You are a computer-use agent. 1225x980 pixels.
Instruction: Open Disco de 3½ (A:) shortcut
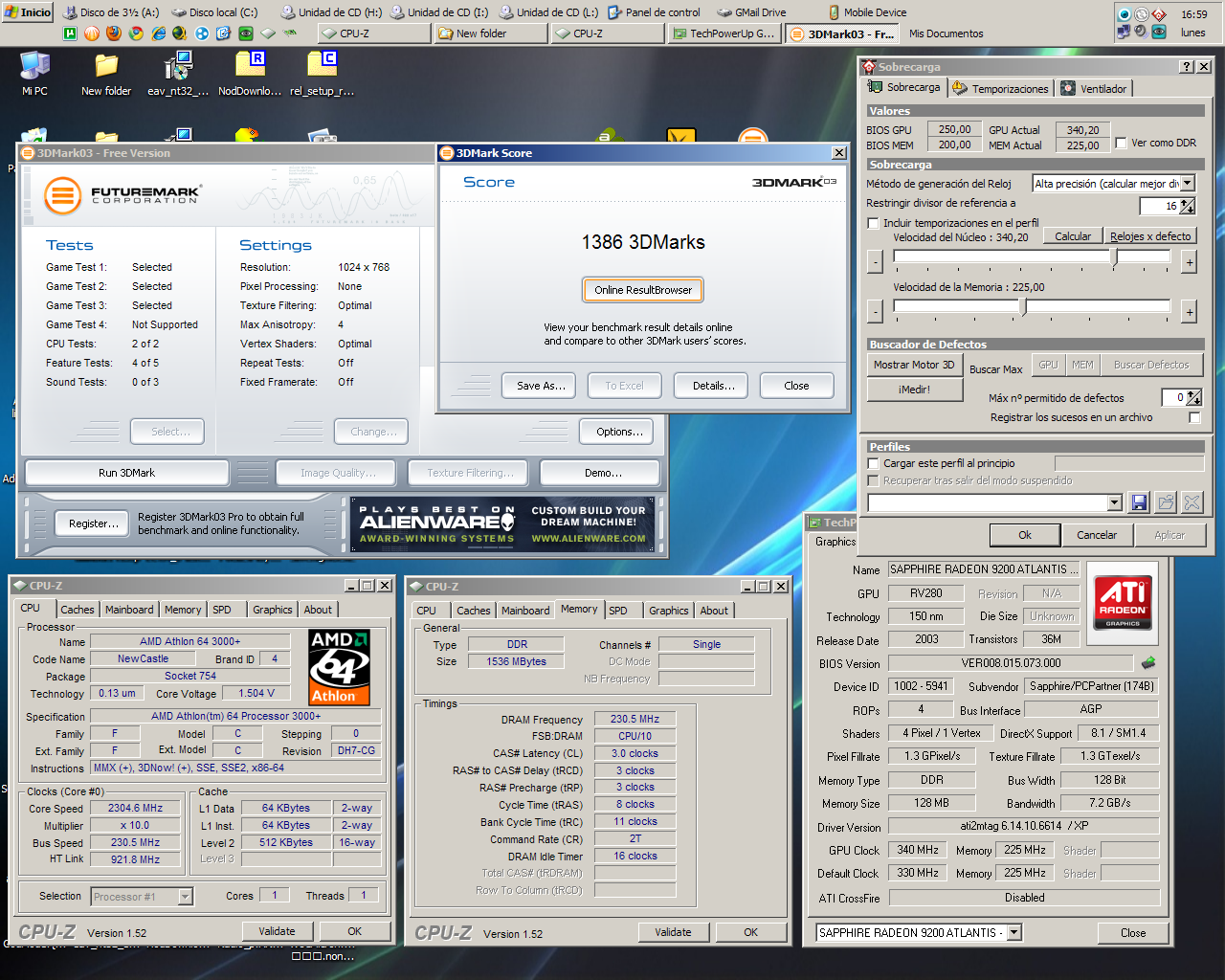[x=112, y=12]
